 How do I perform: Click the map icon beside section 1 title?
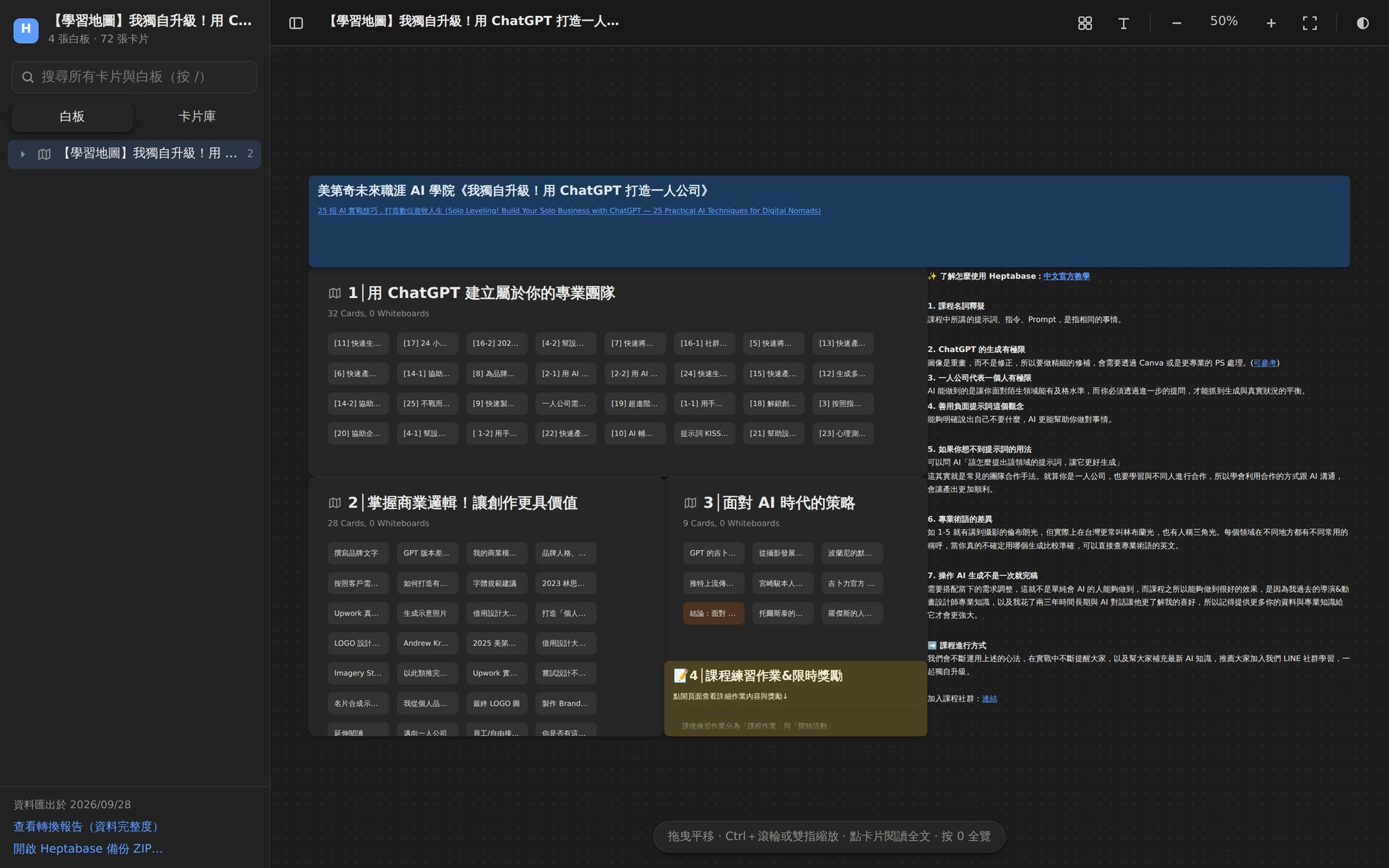pos(335,293)
